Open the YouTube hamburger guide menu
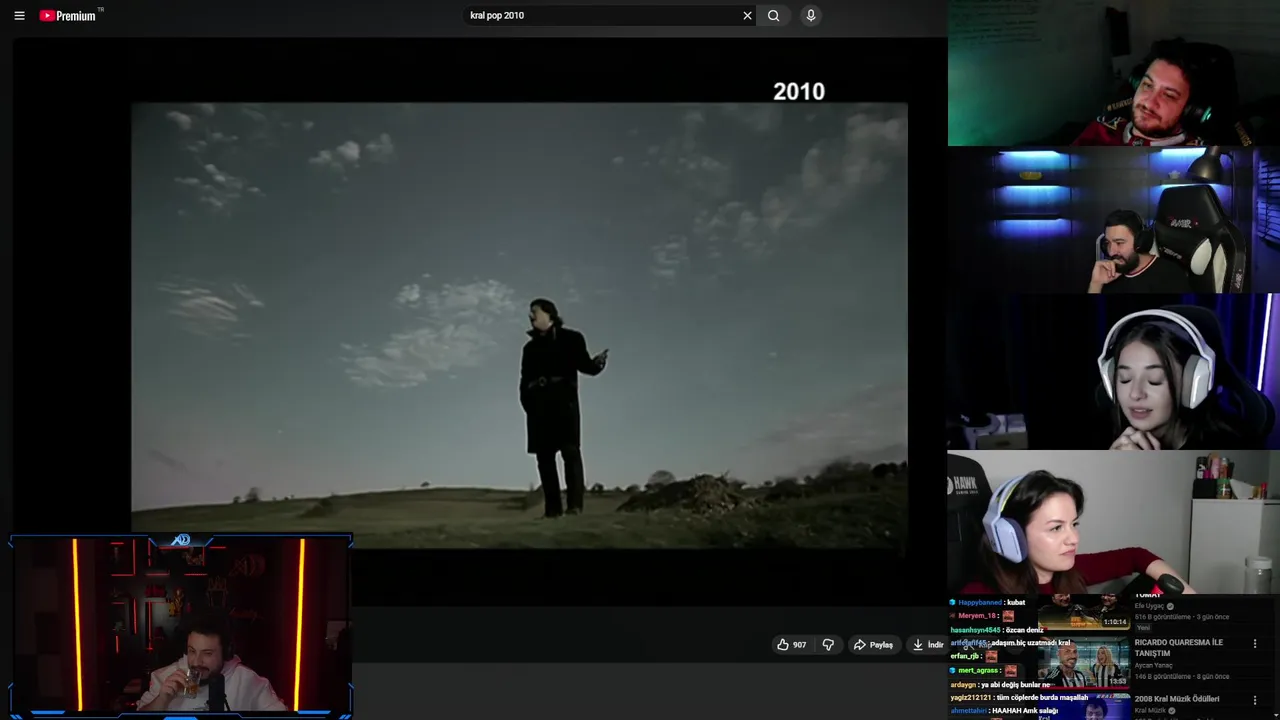The width and height of the screenshot is (1280, 720). (19, 15)
